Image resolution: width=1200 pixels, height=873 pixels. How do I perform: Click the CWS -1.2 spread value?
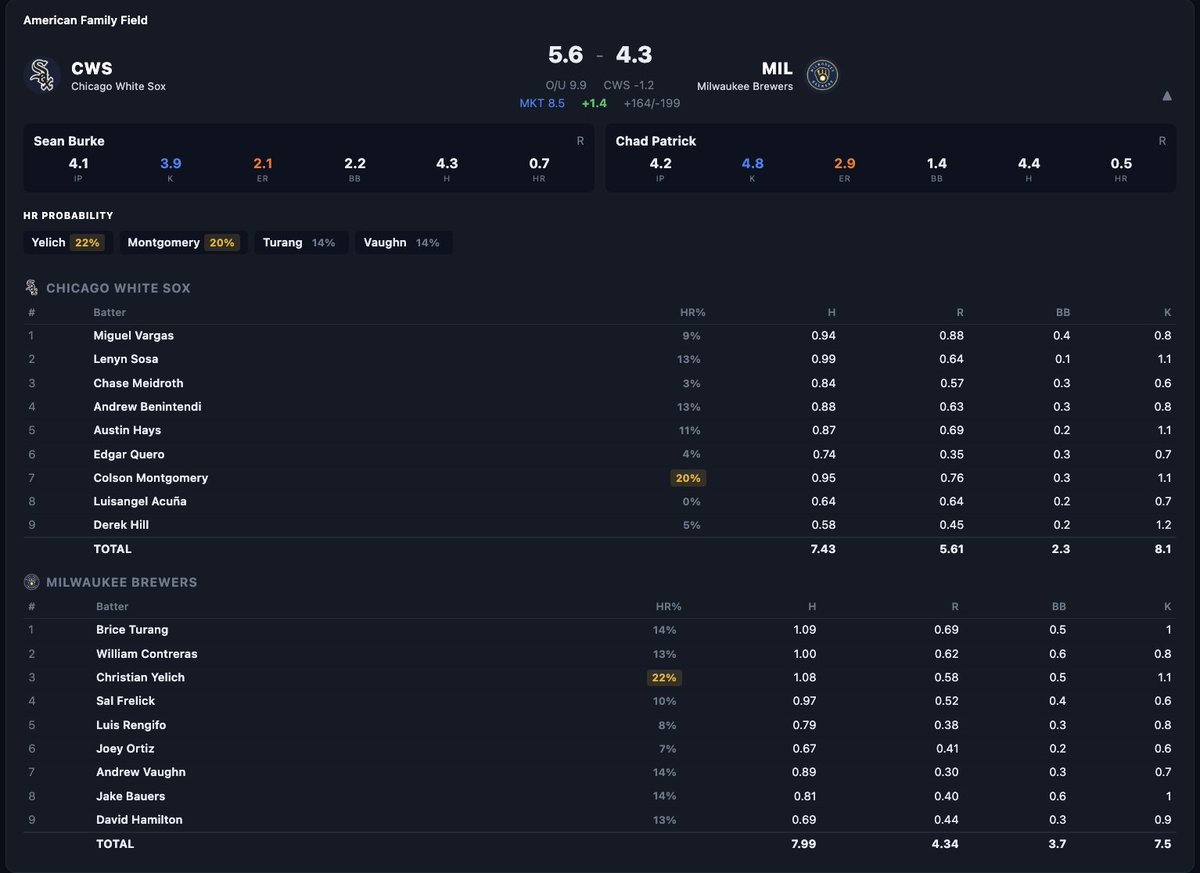(629, 85)
